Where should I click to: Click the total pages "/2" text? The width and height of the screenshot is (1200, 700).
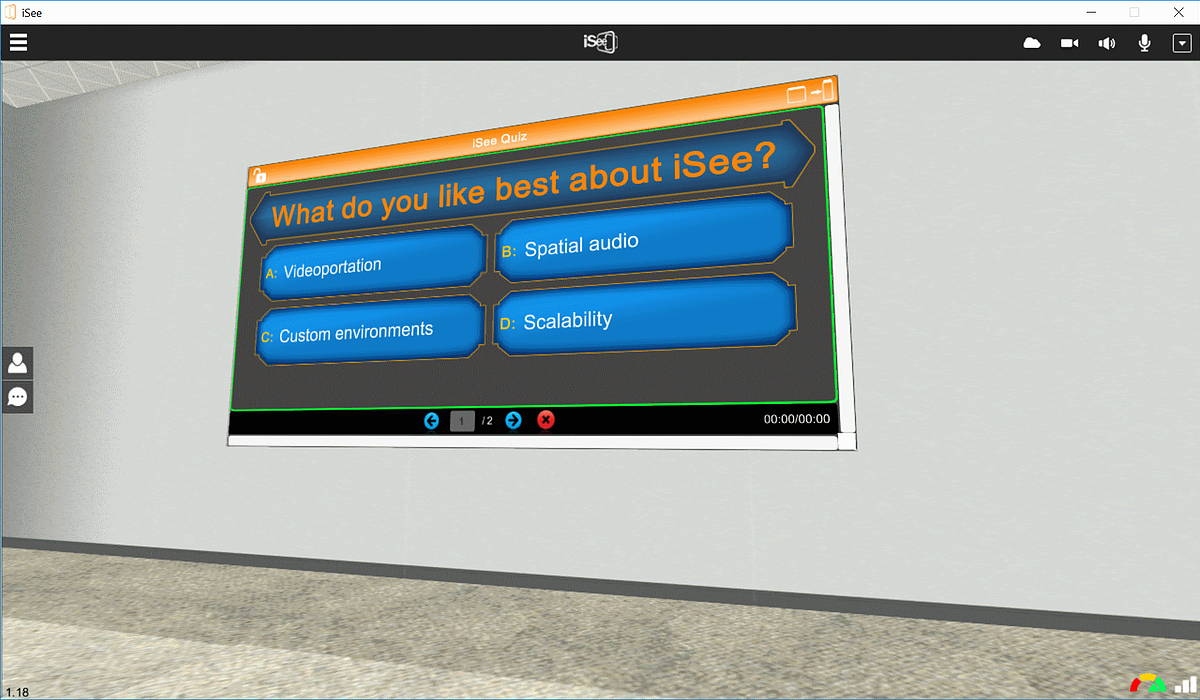(x=487, y=421)
